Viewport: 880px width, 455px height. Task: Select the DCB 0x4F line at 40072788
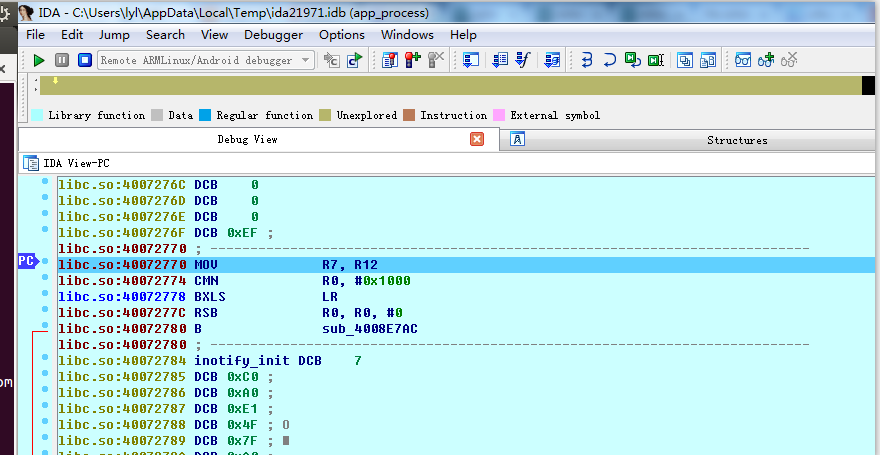tap(466, 425)
